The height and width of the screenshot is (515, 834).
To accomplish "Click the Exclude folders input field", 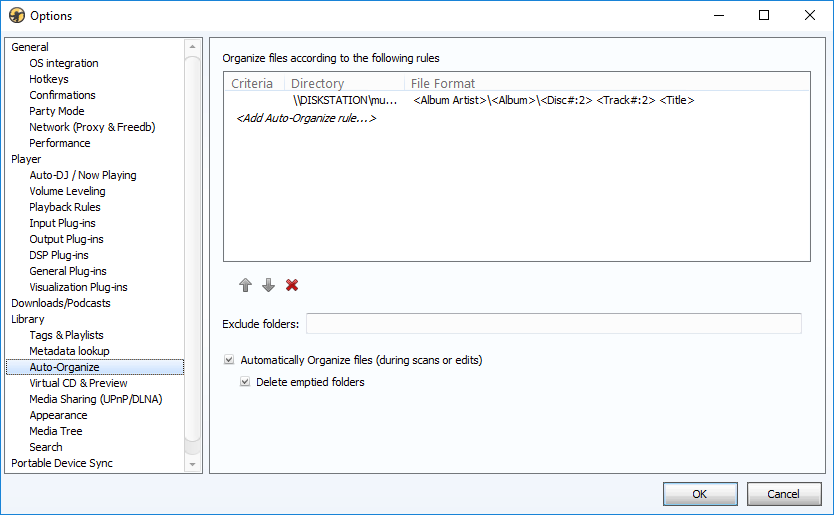I will tap(553, 323).
